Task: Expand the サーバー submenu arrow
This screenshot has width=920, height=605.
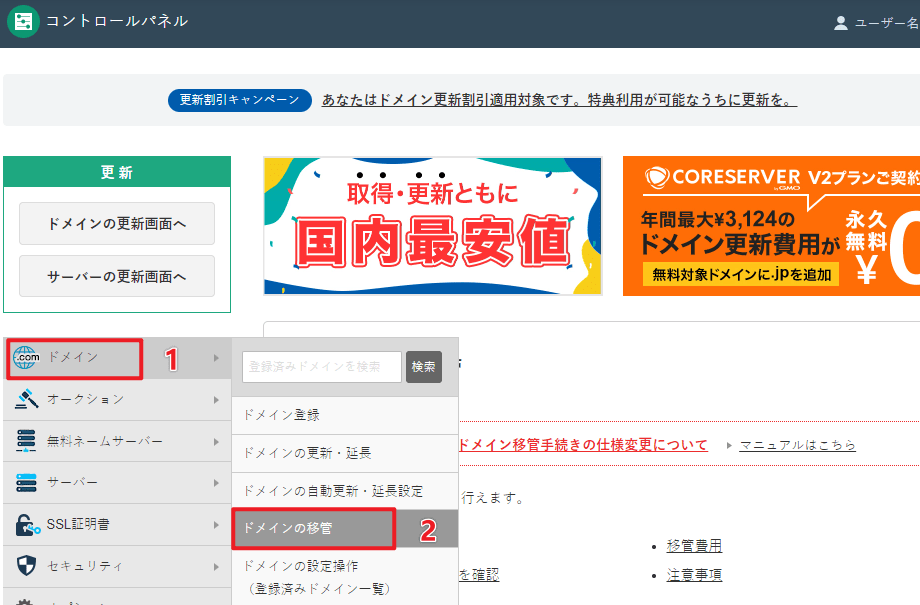Action: tap(217, 483)
